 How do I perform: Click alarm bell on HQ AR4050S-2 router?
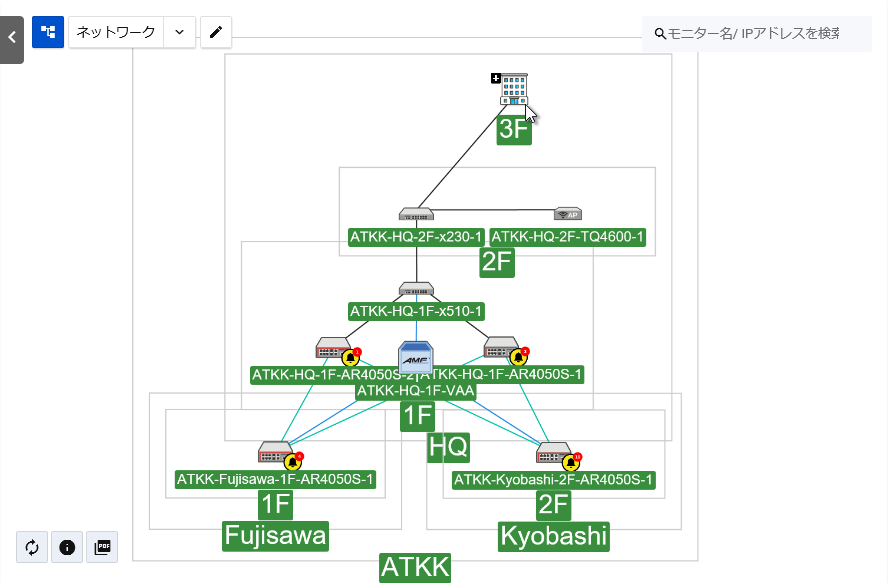coord(350,357)
